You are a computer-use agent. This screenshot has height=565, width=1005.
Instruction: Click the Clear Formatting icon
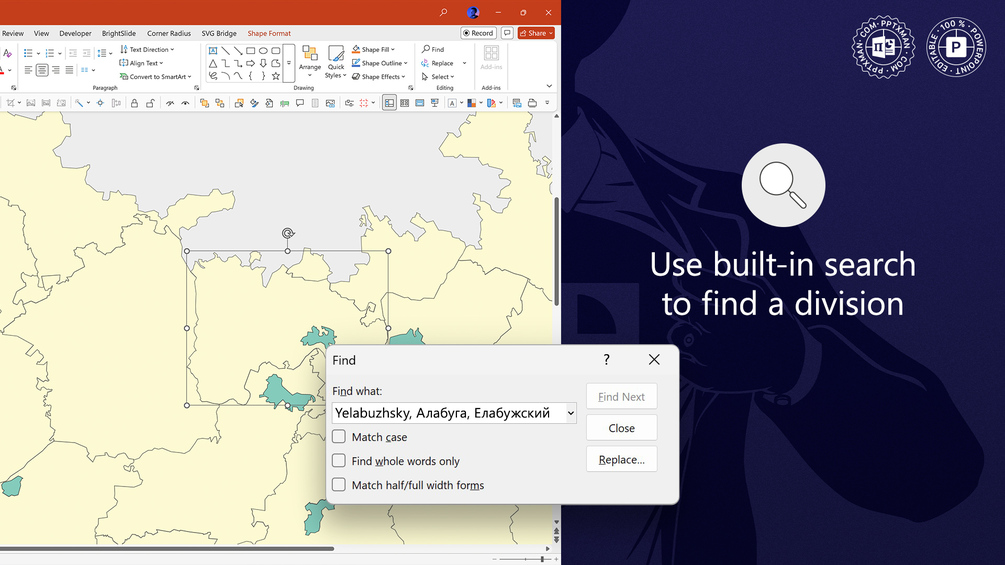(x=7, y=53)
